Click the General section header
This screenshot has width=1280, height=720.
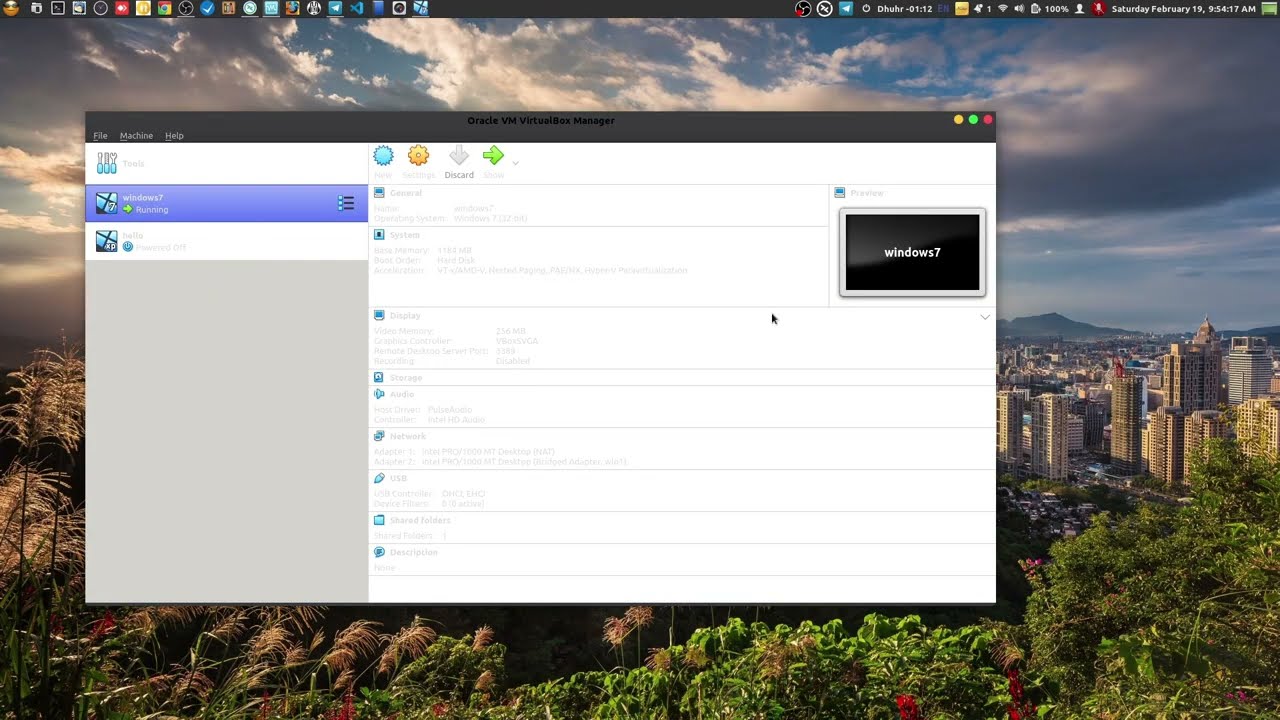click(406, 193)
